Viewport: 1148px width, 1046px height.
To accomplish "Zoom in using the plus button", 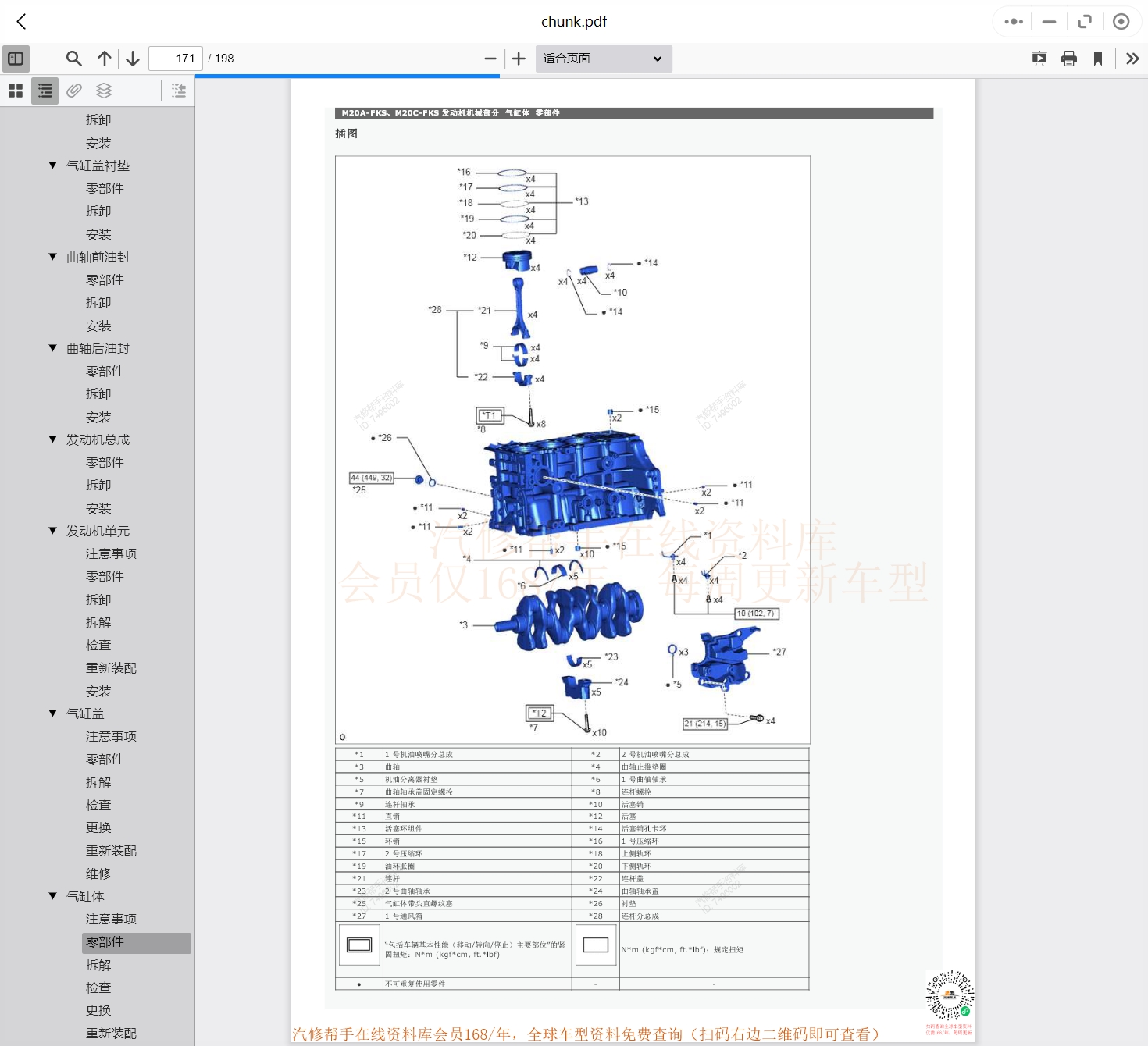I will tap(519, 59).
